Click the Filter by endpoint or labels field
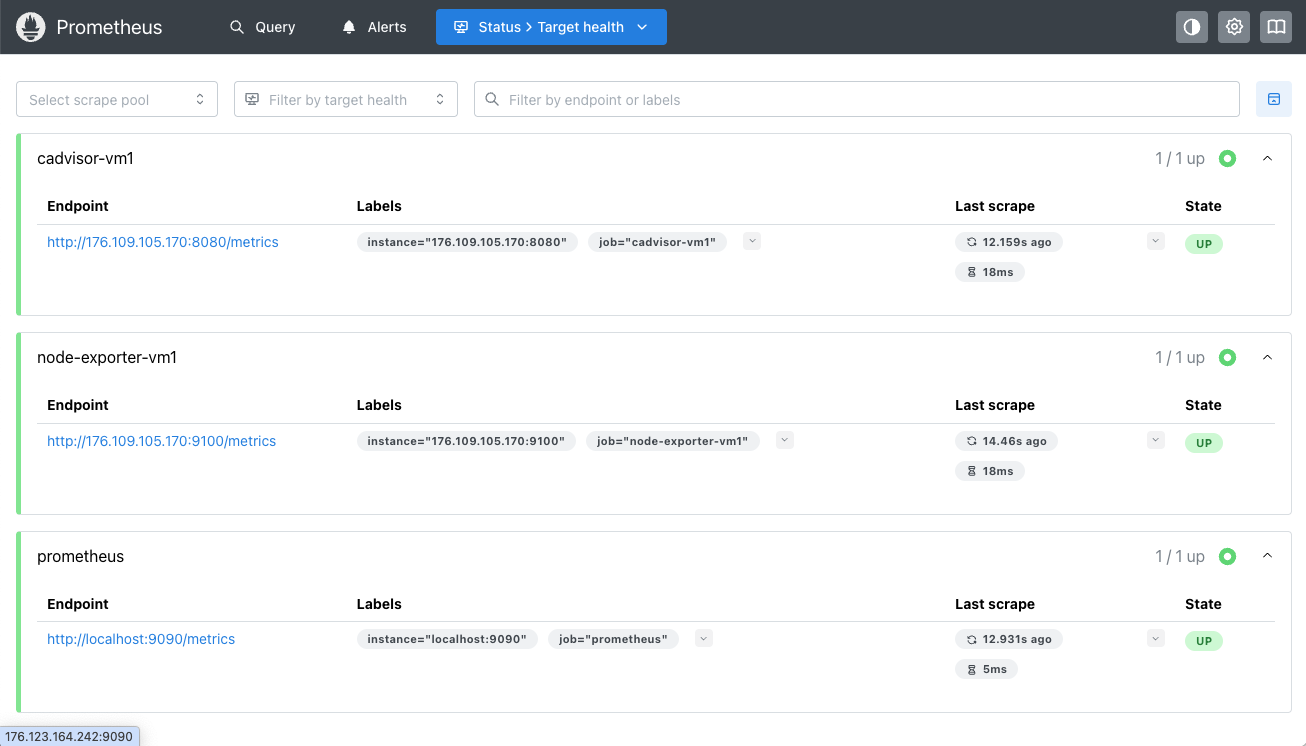Screen dimensions: 1306x746 (856, 99)
